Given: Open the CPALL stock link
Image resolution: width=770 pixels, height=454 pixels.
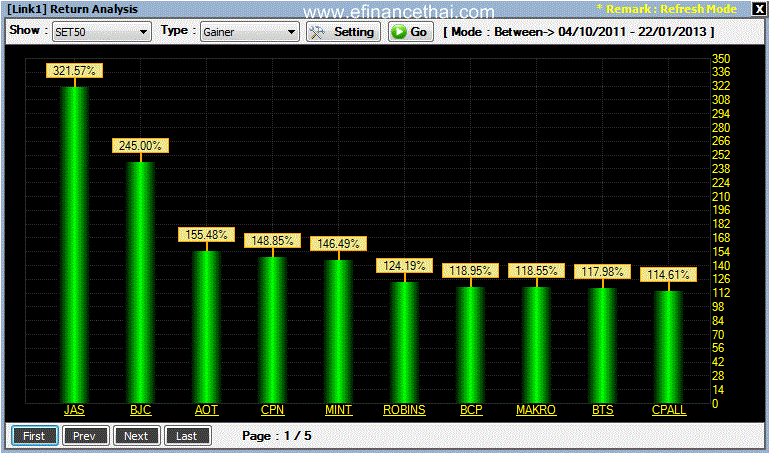Looking at the screenshot, I should pyautogui.click(x=669, y=410).
